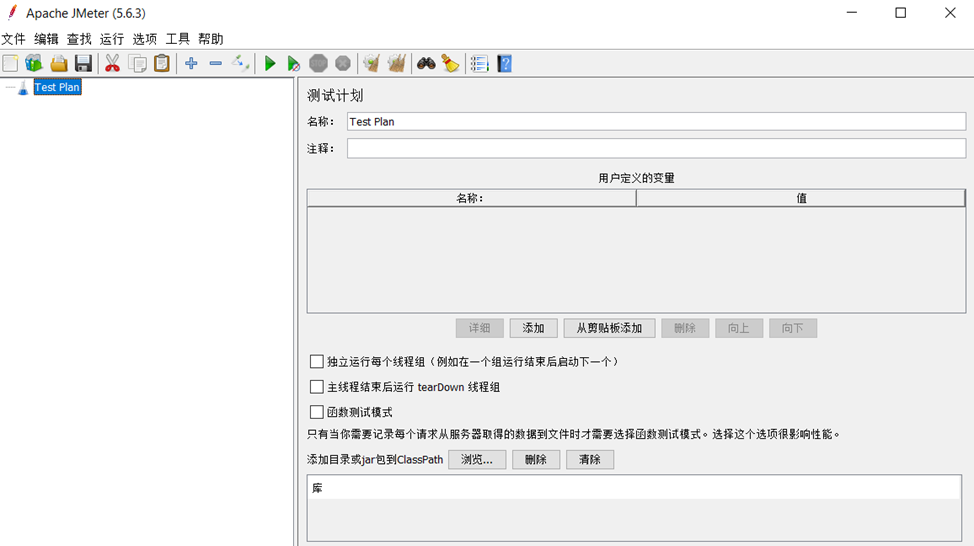Start the test with green play icon

point(269,64)
